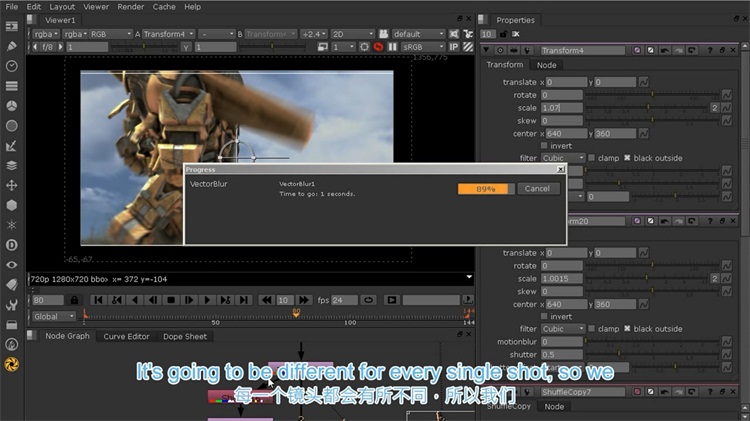Screen dimensions: 750x421
Task: Click the frame 80 marker on timeline
Action: 297,312
